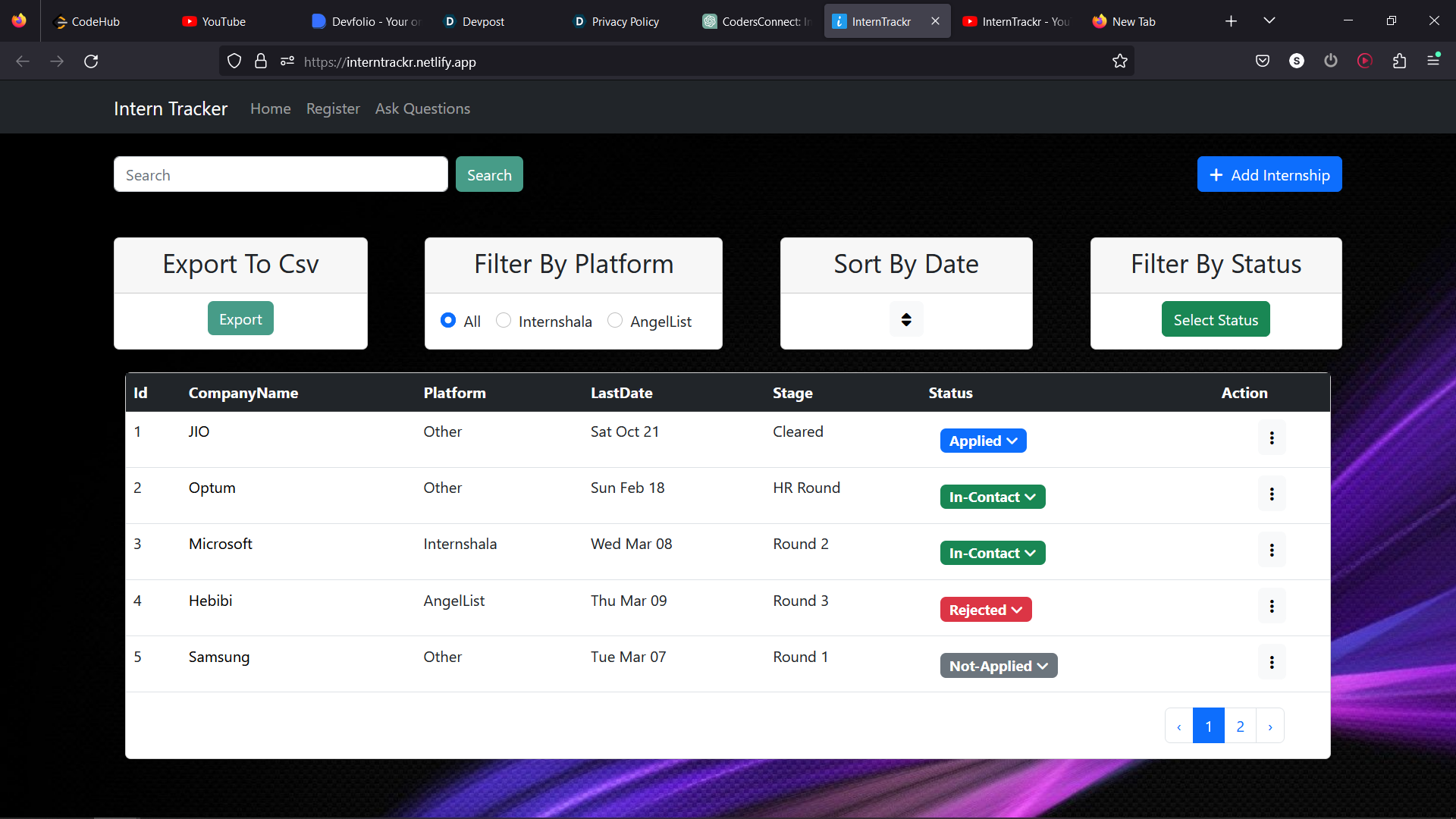This screenshot has height=819, width=1456.
Task: Select the All platform radio button
Action: pyautogui.click(x=448, y=321)
